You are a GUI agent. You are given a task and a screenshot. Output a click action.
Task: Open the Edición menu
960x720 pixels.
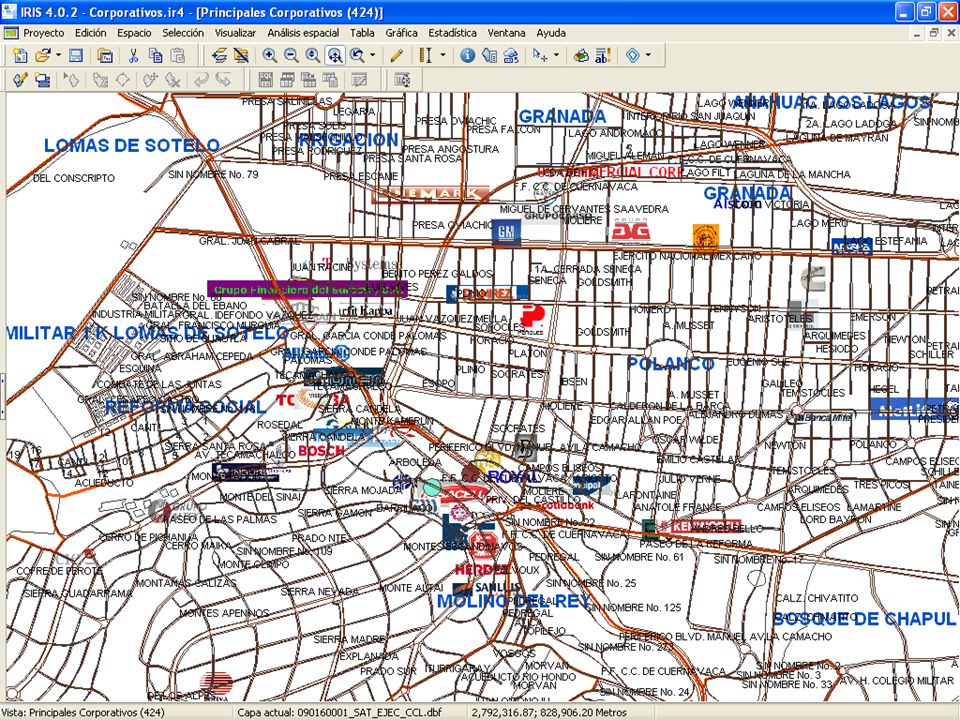click(x=91, y=33)
